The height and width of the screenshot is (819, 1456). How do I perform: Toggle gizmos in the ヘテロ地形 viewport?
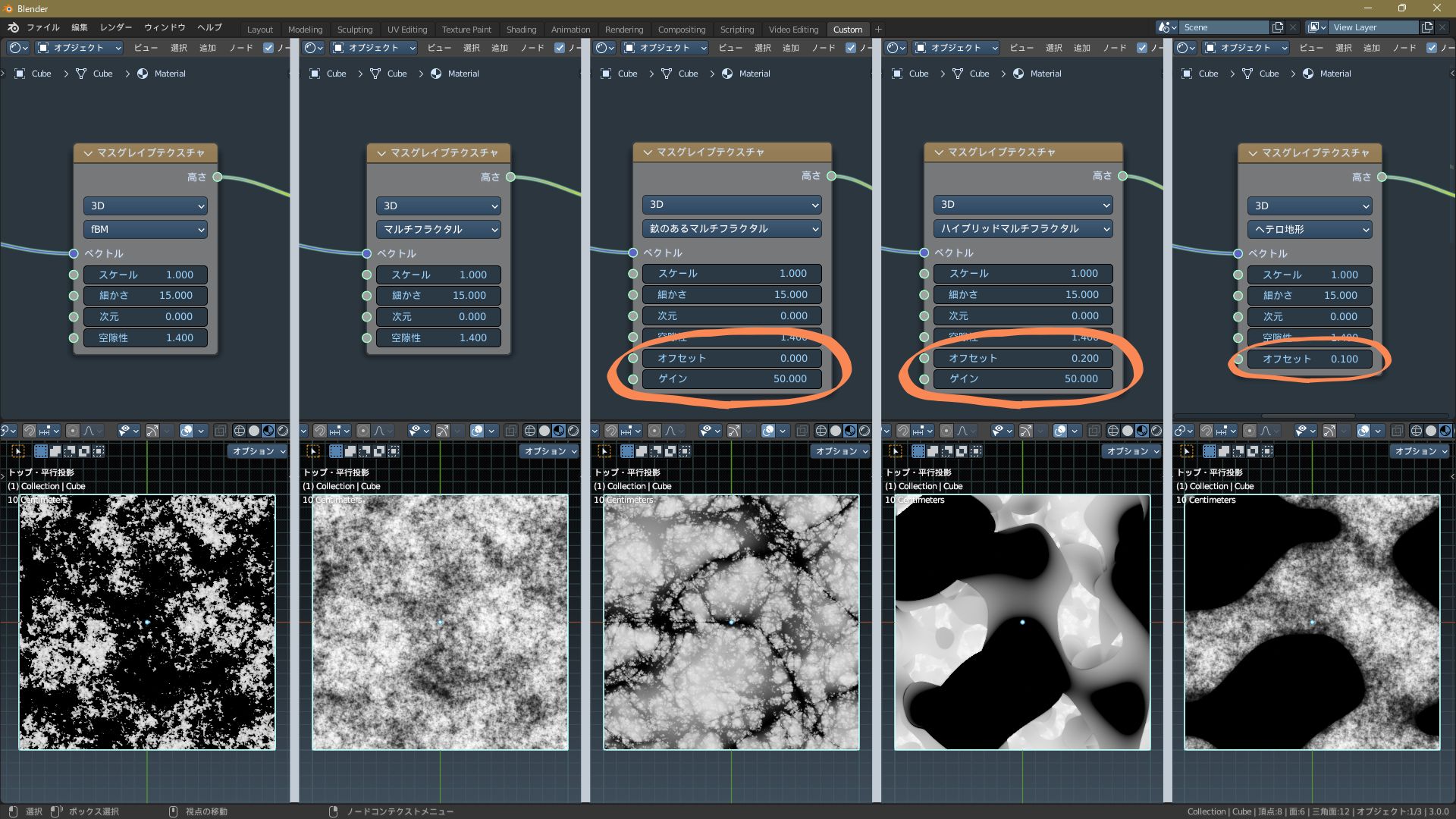pos(1329,431)
